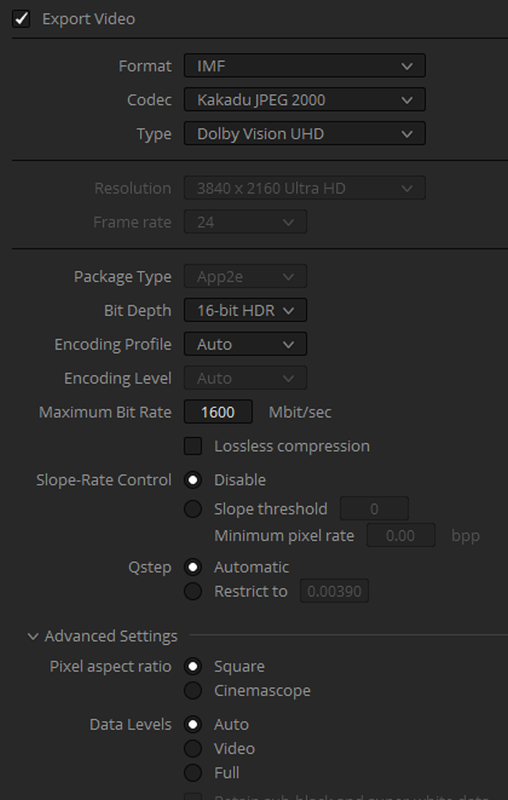Screen dimensions: 508x800
Task: Open the Bit Depth dropdown showing 16-bit HDR
Action: [x=245, y=310]
